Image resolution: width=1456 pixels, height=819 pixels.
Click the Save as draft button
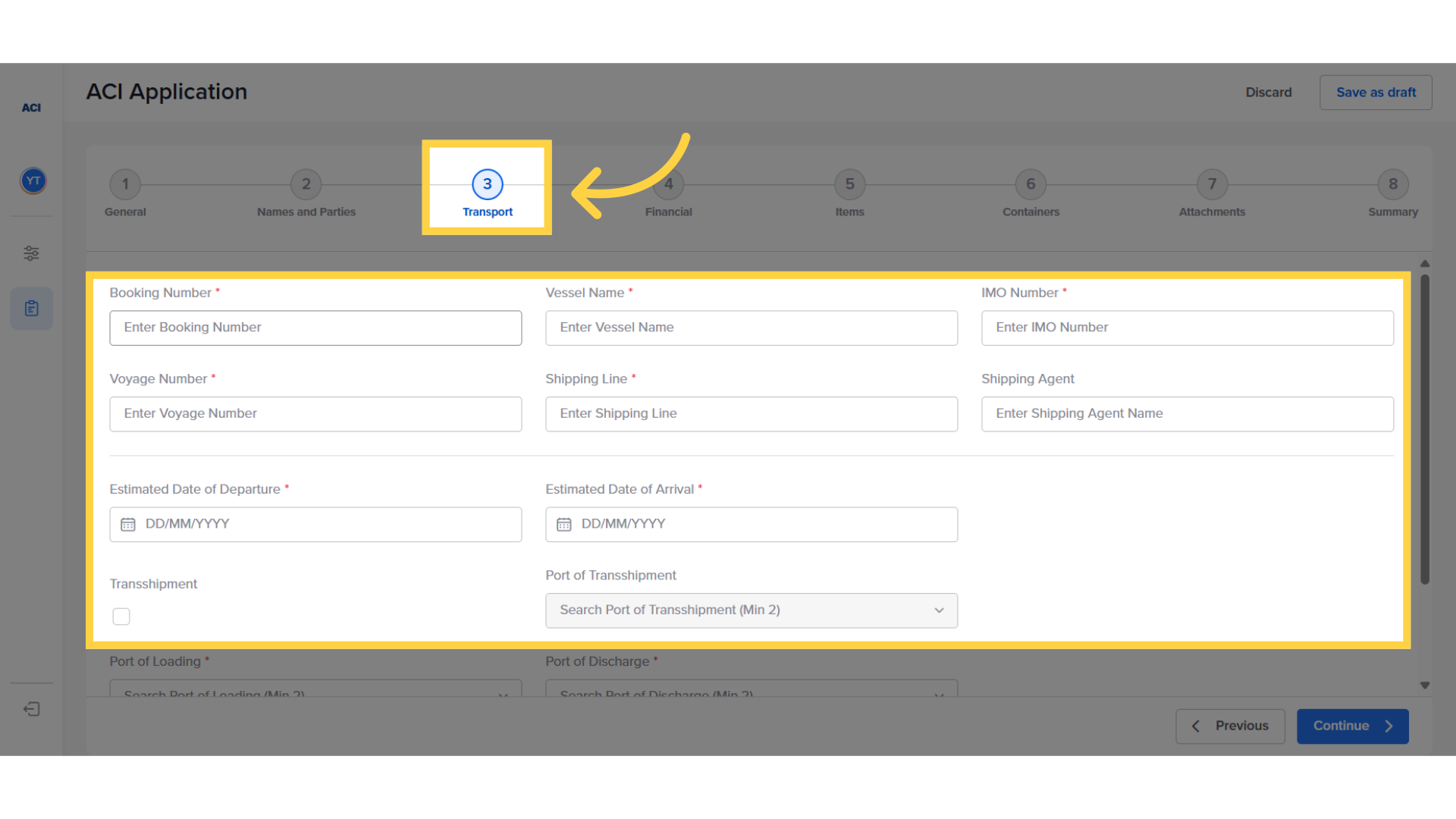pos(1376,93)
